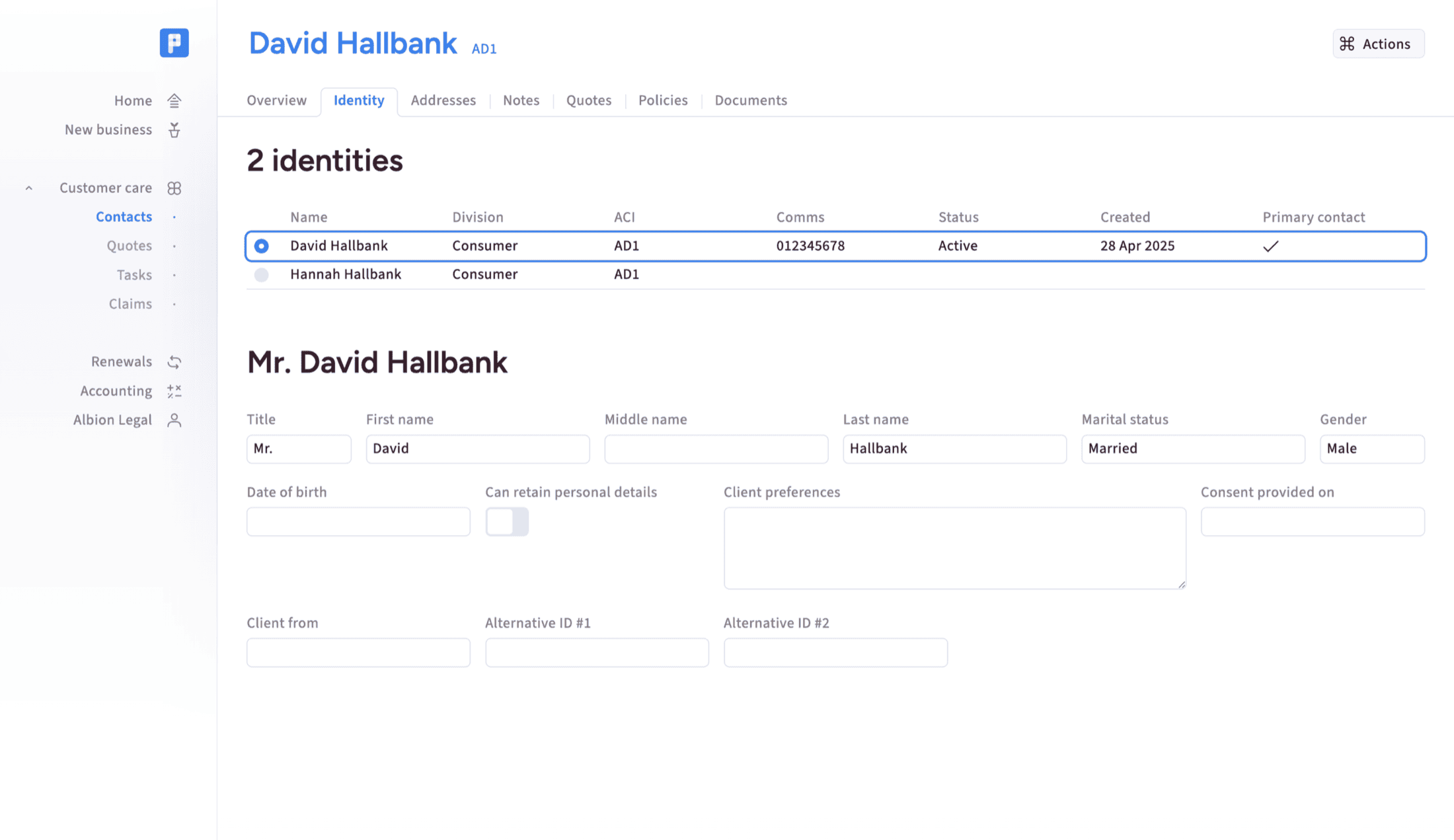Viewport: 1454px width, 840px height.
Task: Switch to the Policies tab
Action: point(663,100)
